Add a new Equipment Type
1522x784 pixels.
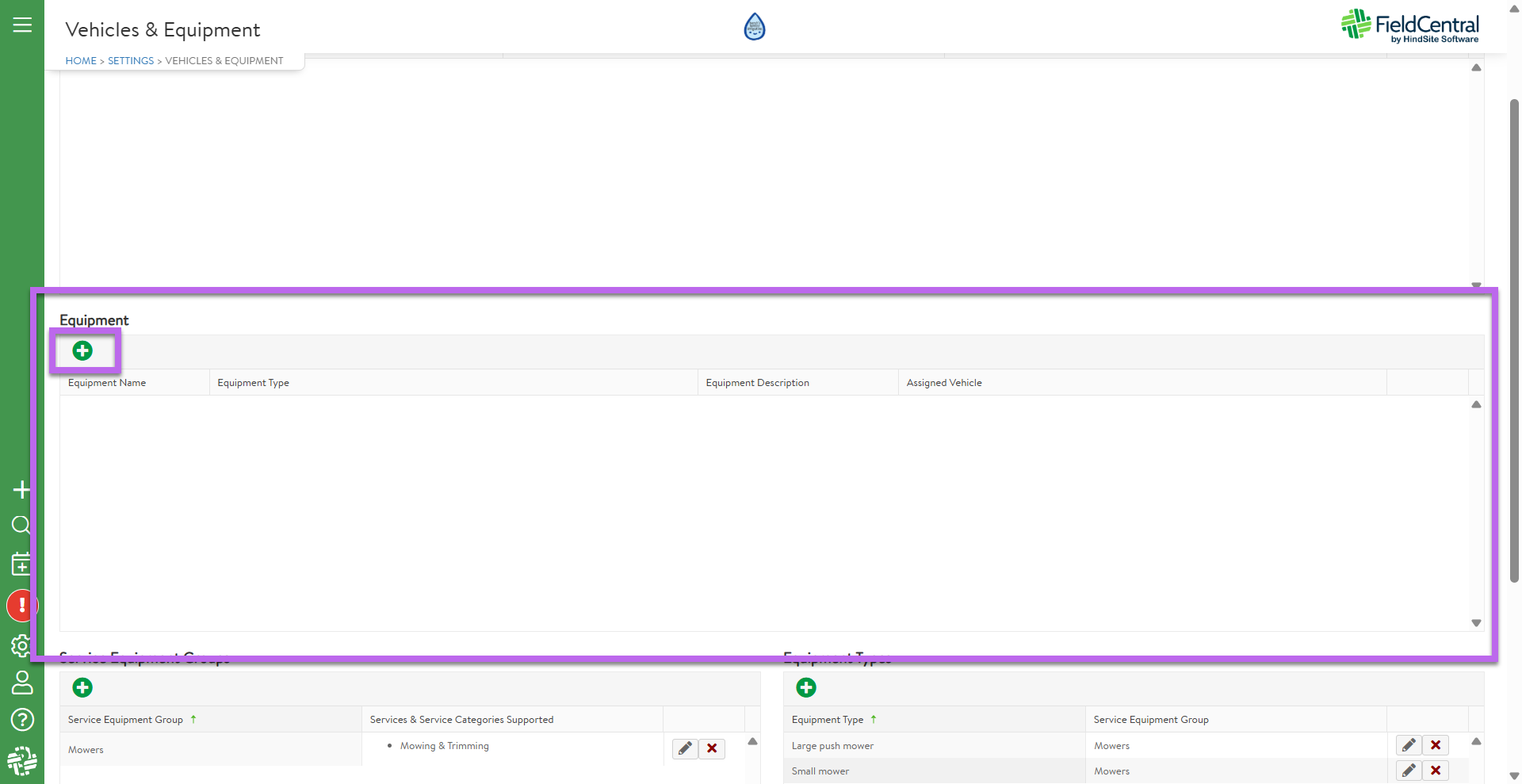(806, 688)
